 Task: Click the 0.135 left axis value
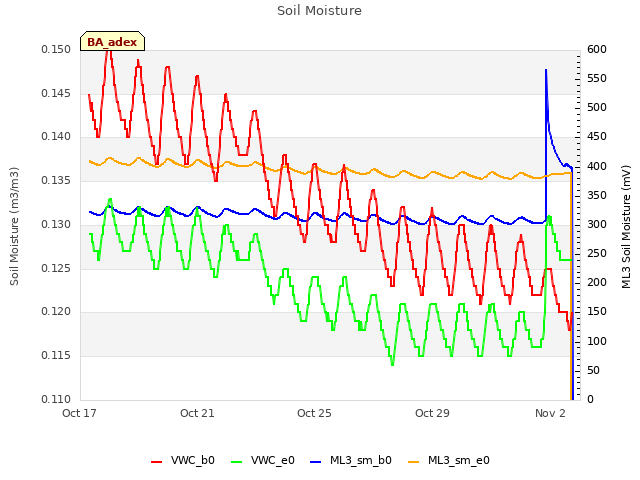[56, 180]
